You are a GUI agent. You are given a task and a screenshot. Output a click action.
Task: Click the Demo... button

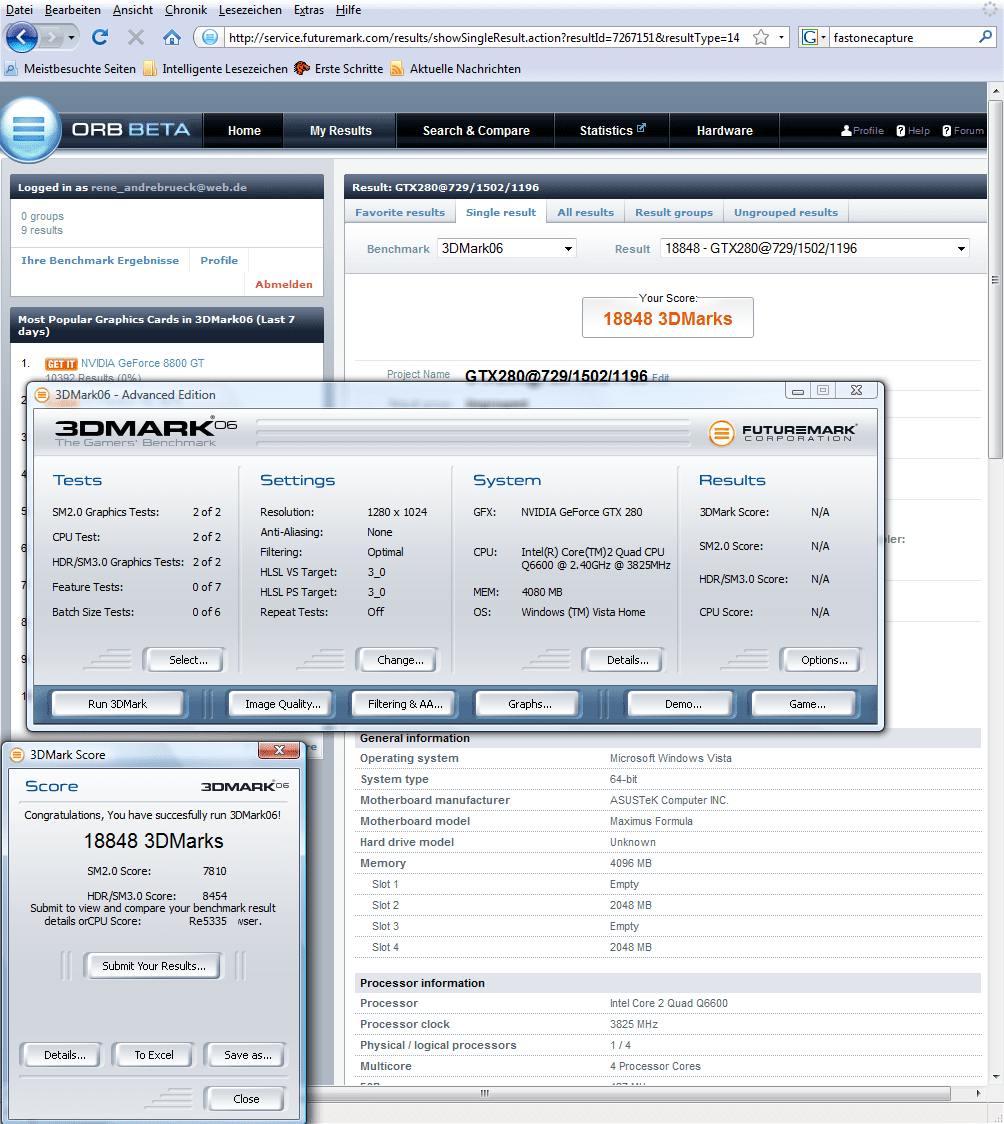pos(683,704)
